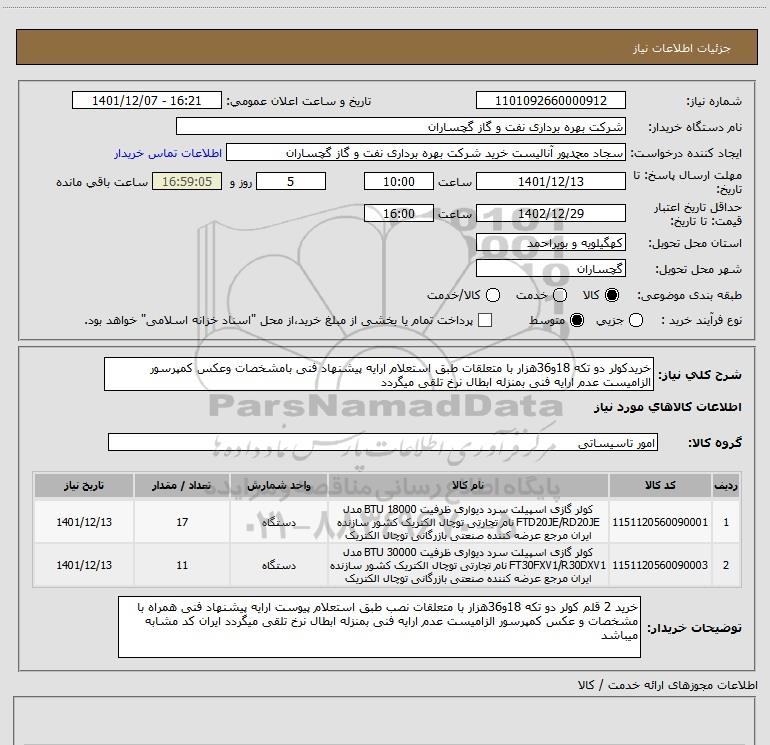This screenshot has width=770, height=745.
Task: Click the ردیف column header
Action: click(x=726, y=485)
